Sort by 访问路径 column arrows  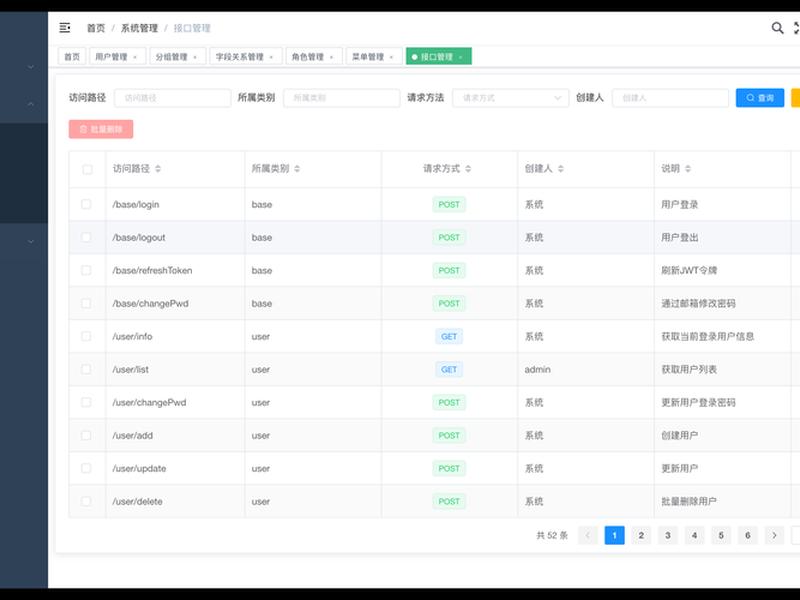pyautogui.click(x=158, y=168)
